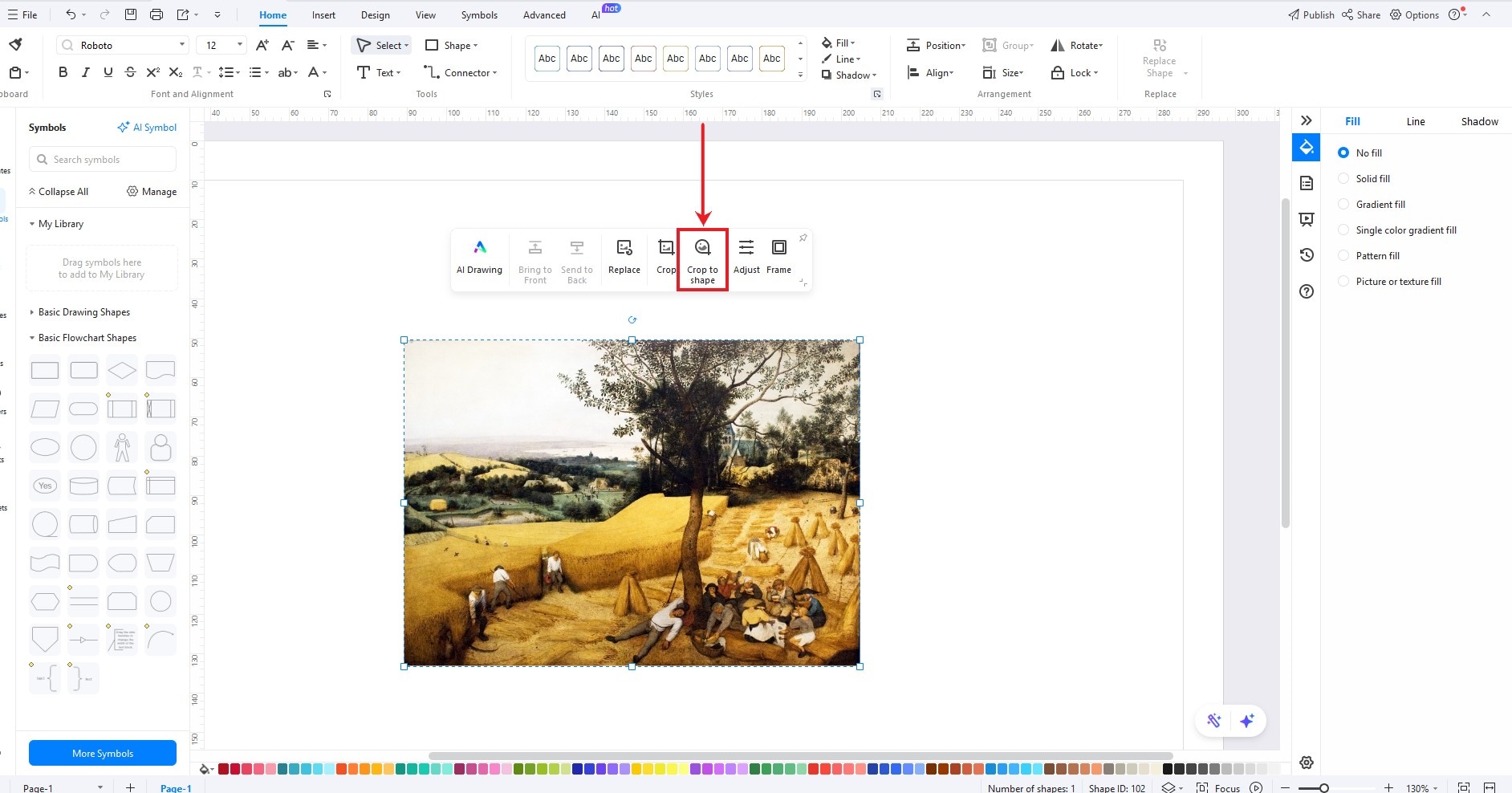Click the Print icon
The width and height of the screenshot is (1512, 793).
pyautogui.click(x=156, y=14)
